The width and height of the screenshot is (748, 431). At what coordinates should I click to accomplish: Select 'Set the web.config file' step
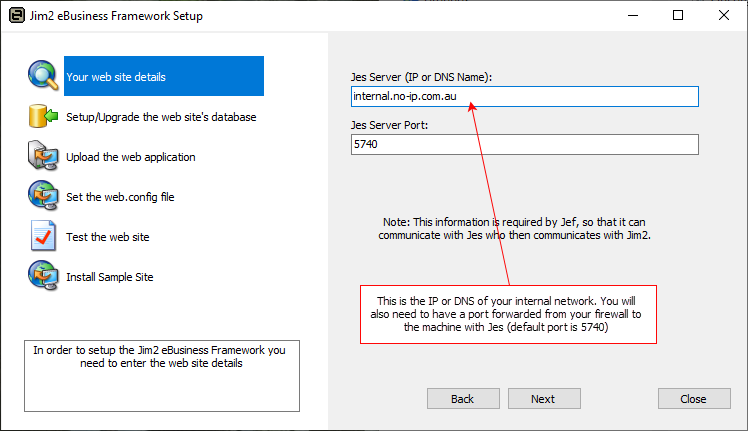point(120,197)
